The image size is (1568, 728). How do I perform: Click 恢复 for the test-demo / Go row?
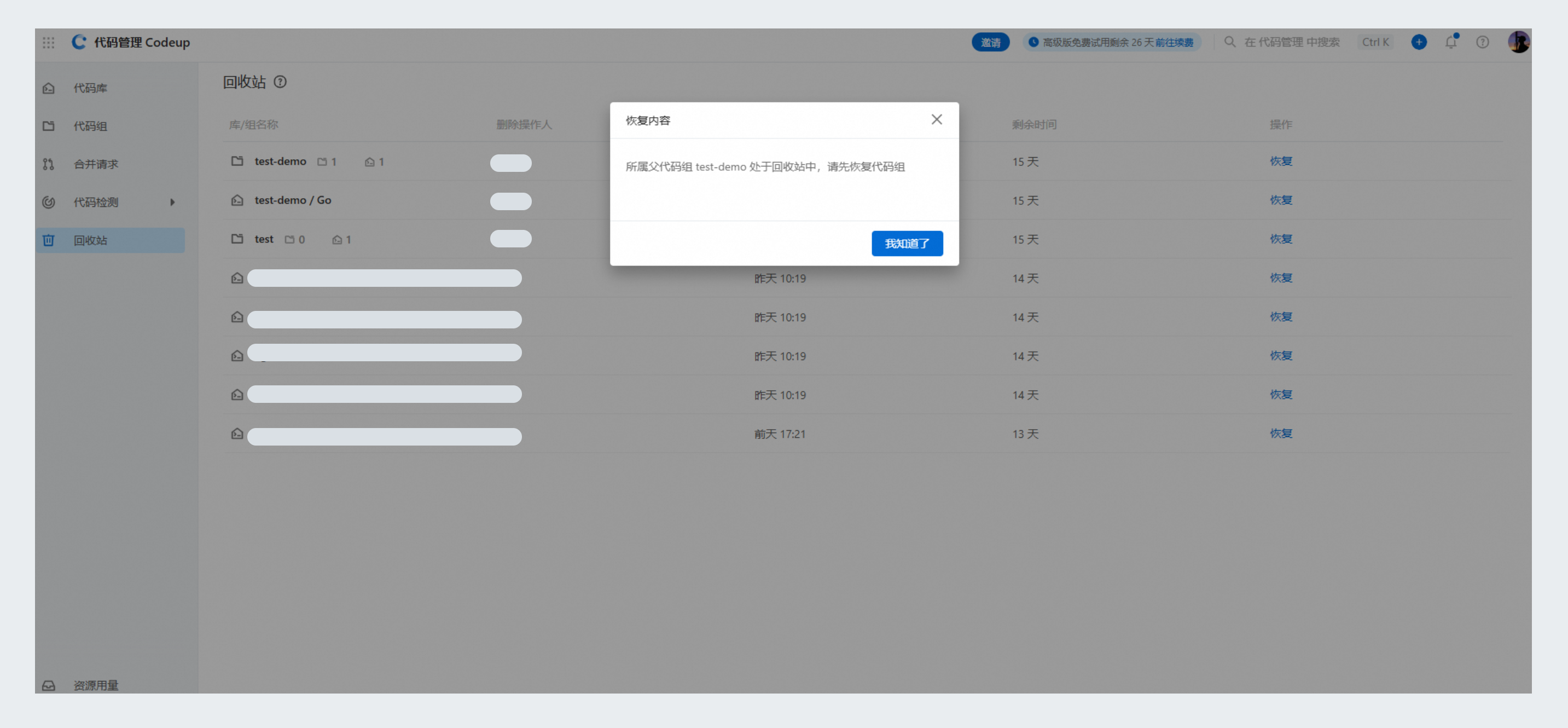(x=1281, y=200)
